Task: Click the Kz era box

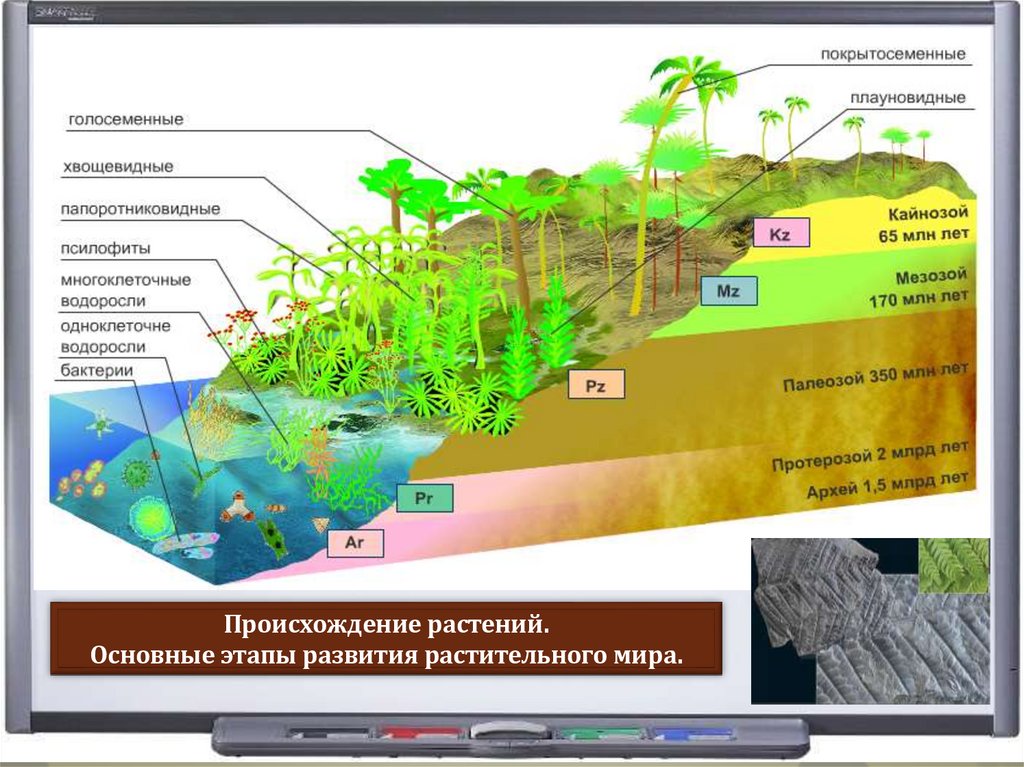Action: [x=781, y=233]
